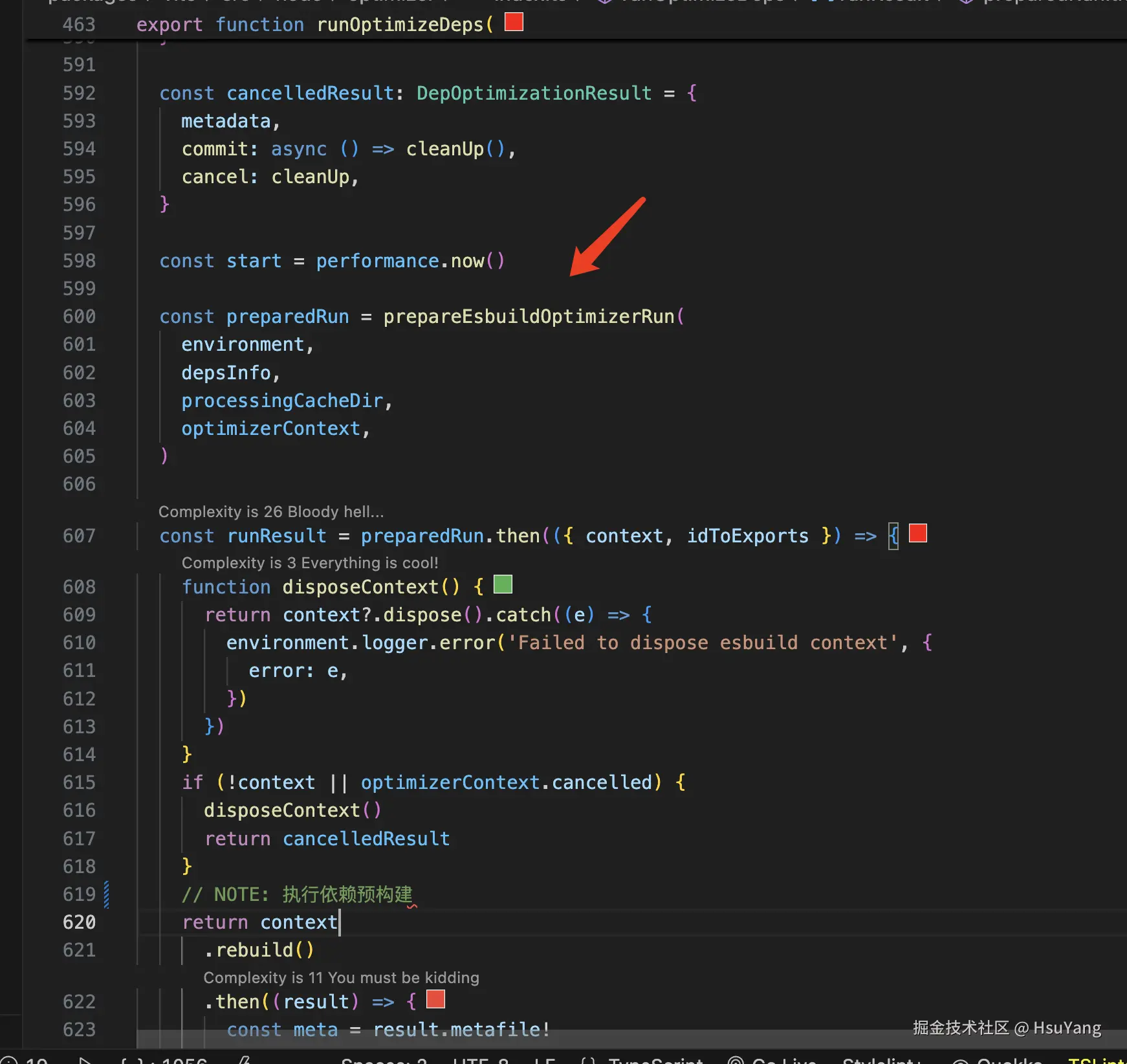Click line number 600 in the gutter

coord(79,316)
